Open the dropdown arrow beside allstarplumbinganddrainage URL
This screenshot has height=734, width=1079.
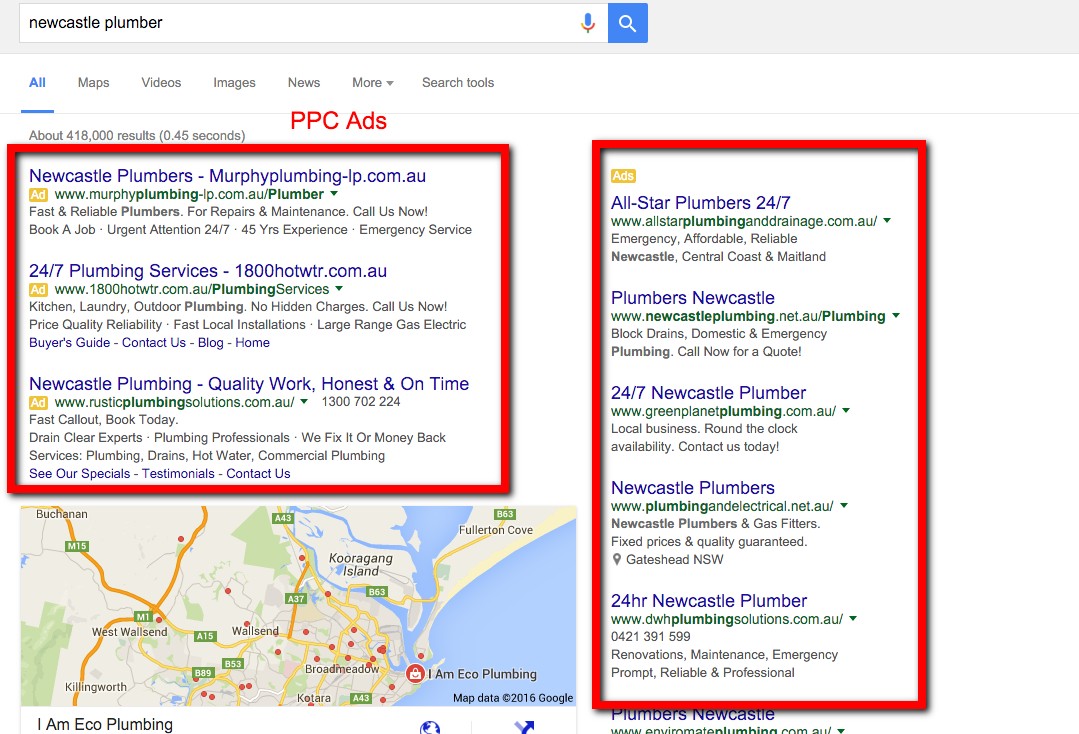(x=886, y=220)
